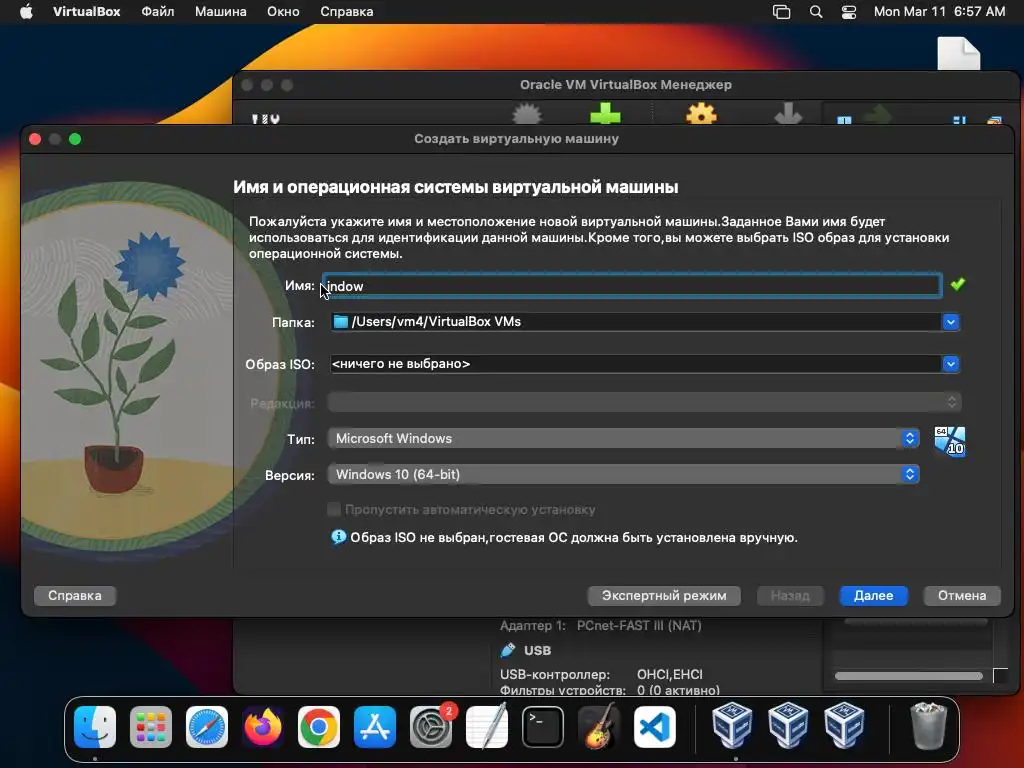Click the blue info icon beside the ISO notice
Screen dimensions: 1024x768
point(338,537)
